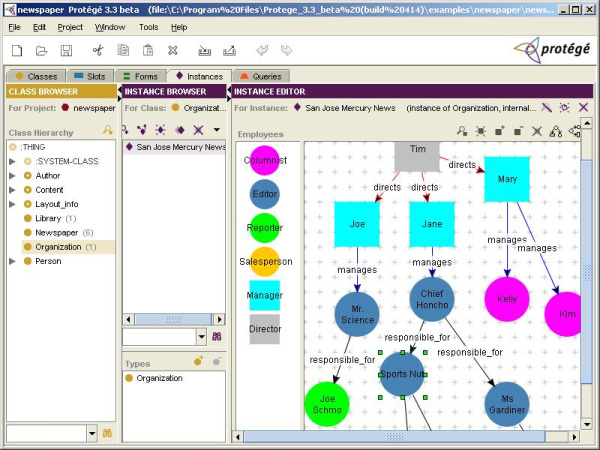Pick the magenta Columnist palette swatch
The image size is (600, 450).
264,160
